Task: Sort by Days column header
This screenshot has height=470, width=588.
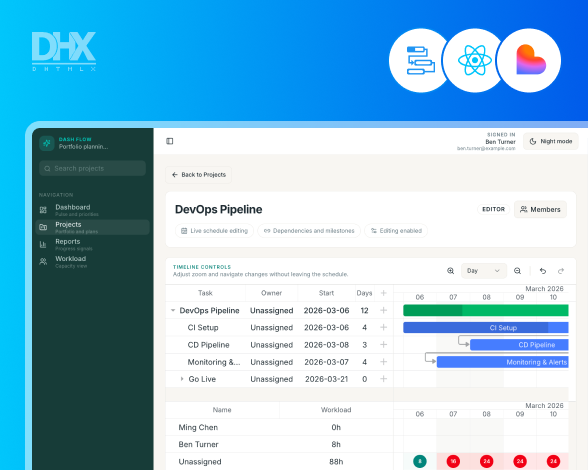Action: coord(364,293)
